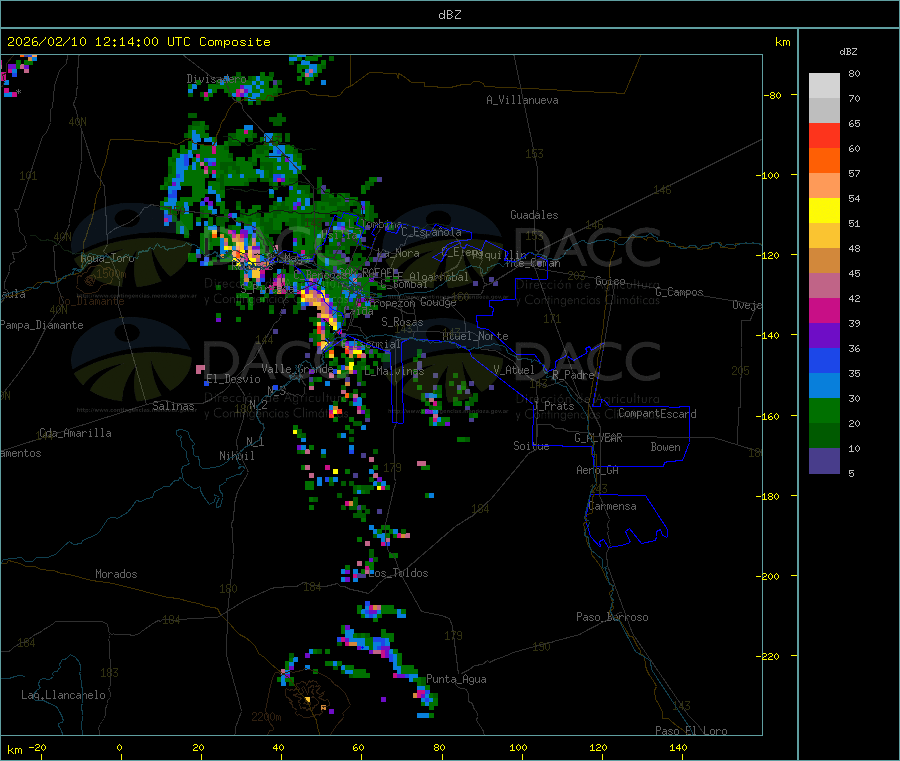Select the 'Pampa_Diamante' label
Viewport: 900px width, 761px height.
(x=42, y=325)
